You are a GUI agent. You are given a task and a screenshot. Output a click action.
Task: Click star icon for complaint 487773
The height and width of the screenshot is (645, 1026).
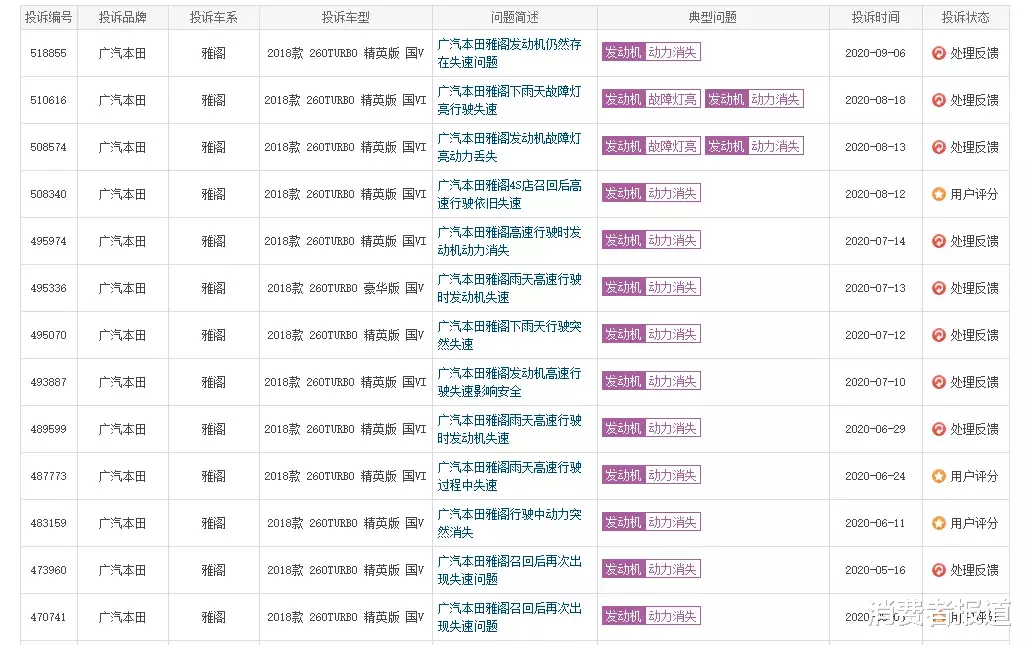click(x=938, y=476)
